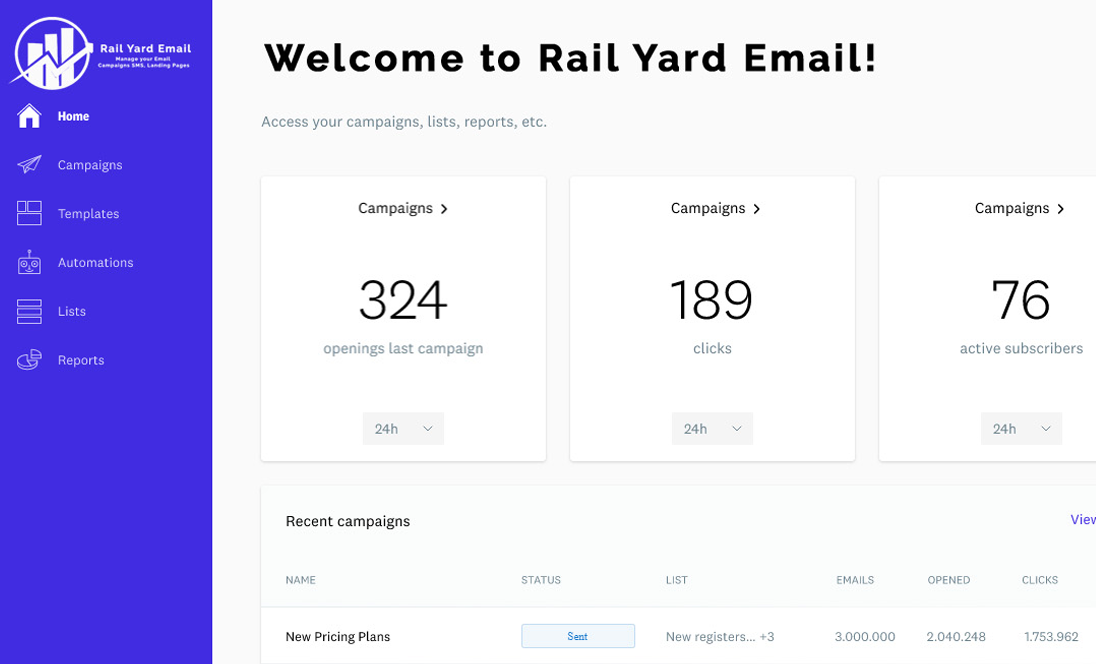The height and width of the screenshot is (664, 1096).
Task: Click the New registers list entry
Action: [711, 636]
